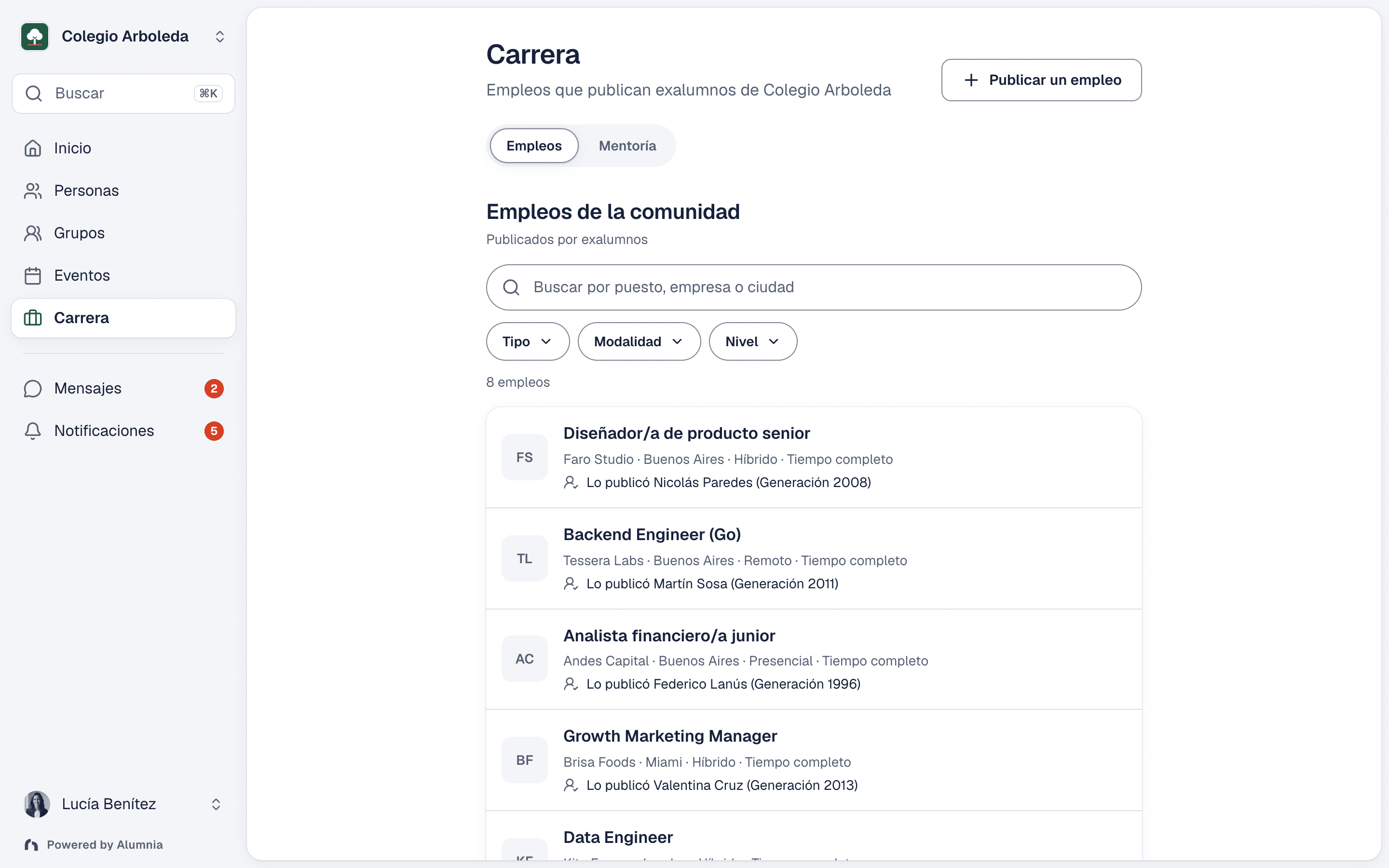Viewport: 1389px width, 868px height.
Task: Click the BF company logo tile
Action: (525, 760)
